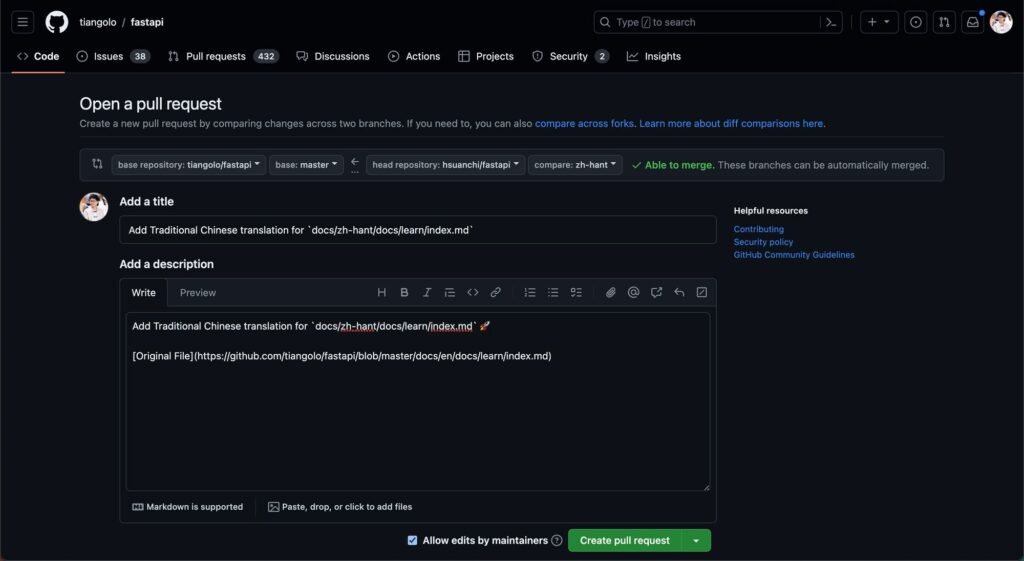
Task: Focus the description text area
Action: [418, 401]
